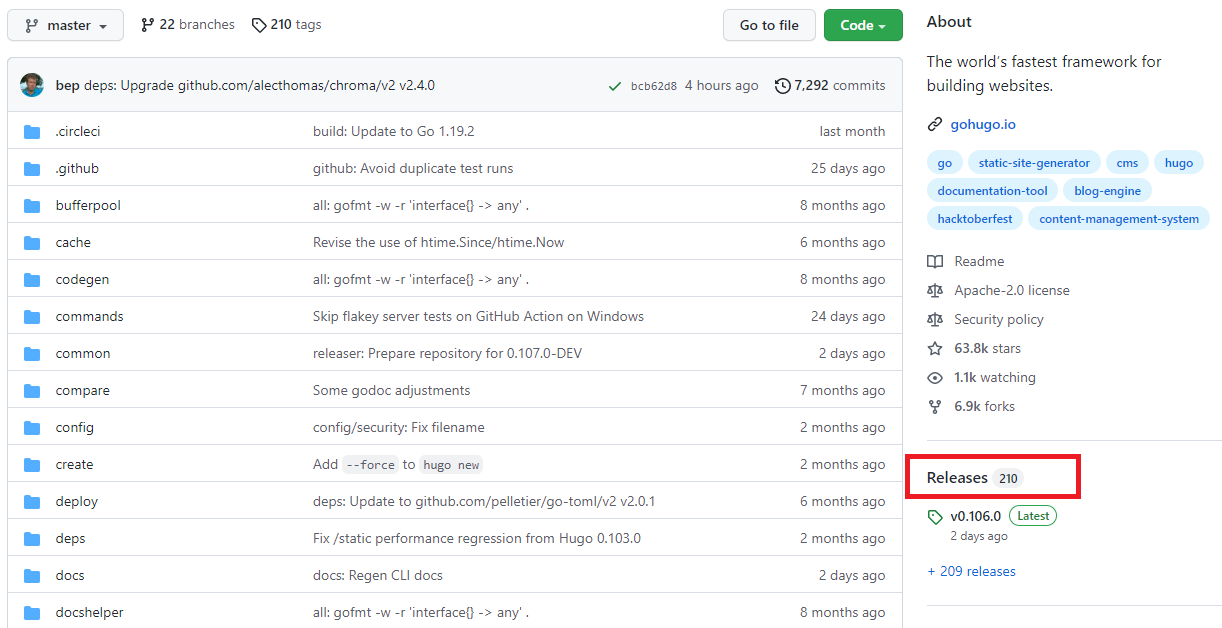Screen dimensions: 1222x628
Task: Open 'config/security: Fix filename' commit
Action: [399, 427]
